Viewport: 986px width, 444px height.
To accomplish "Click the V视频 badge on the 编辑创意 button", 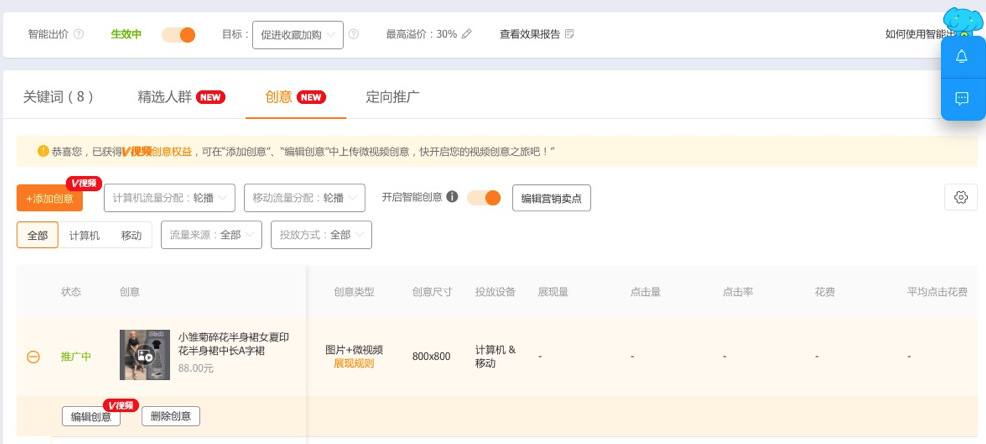I will point(121,406).
